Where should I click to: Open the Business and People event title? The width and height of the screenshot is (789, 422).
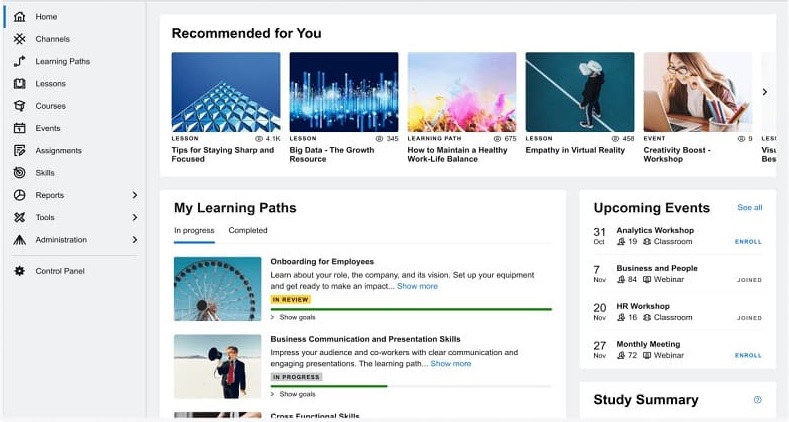point(657,269)
